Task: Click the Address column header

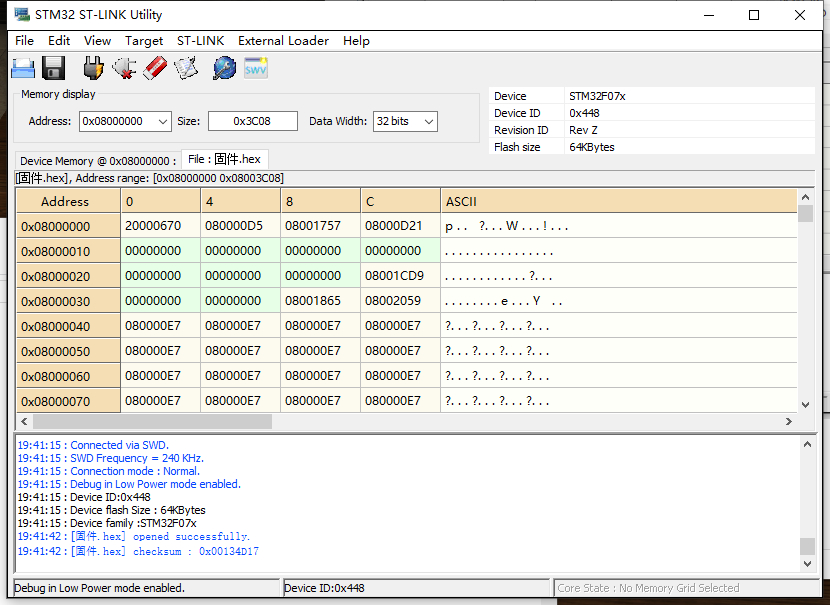Action: pos(65,201)
